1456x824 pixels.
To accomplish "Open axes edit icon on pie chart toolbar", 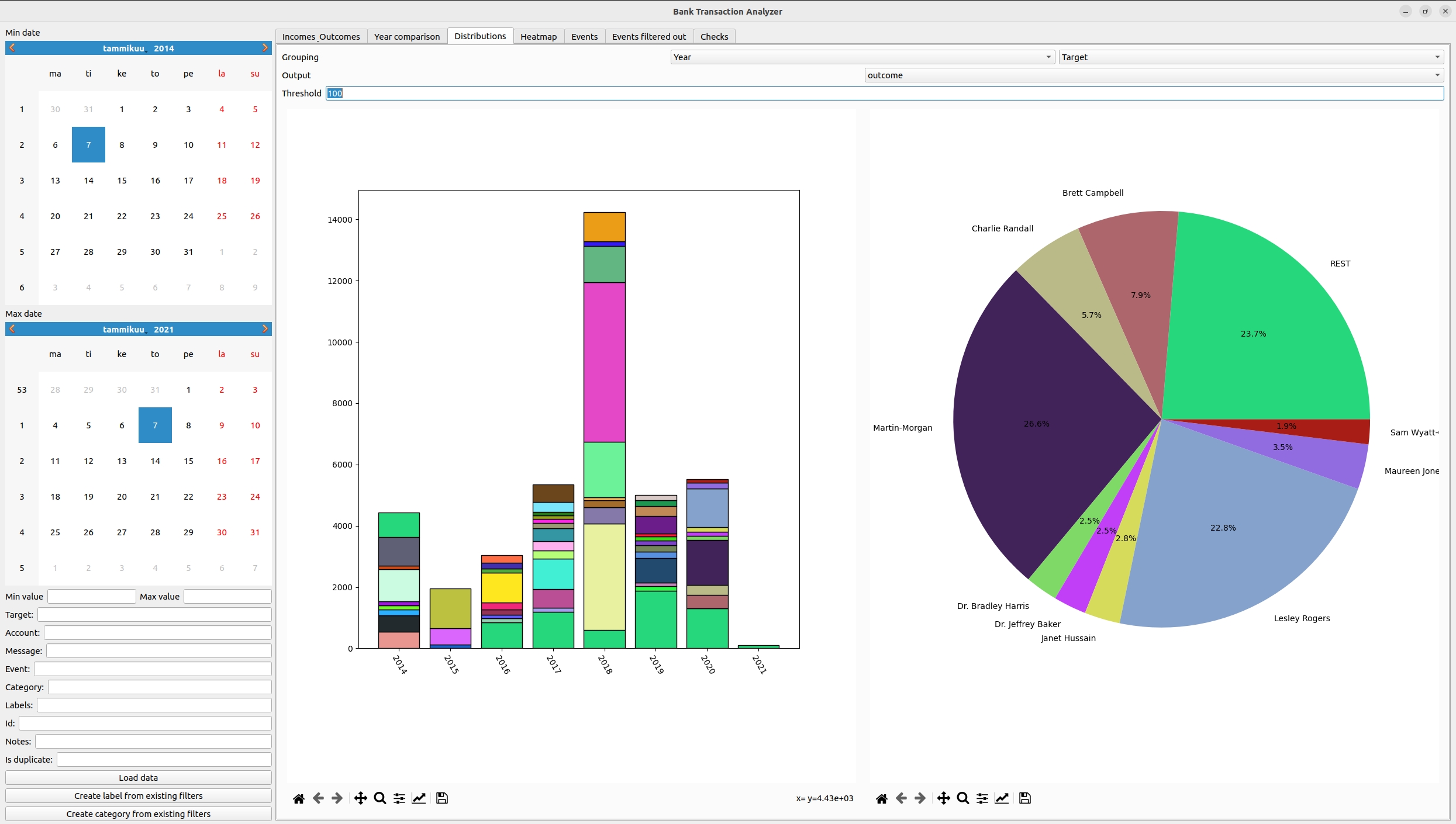I will (1002, 798).
